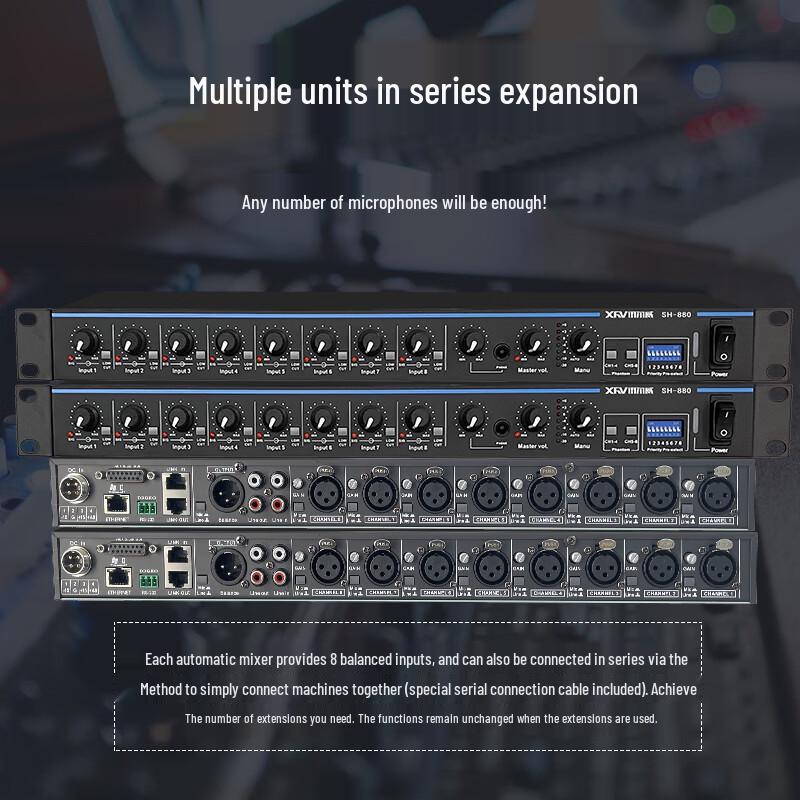Click the male XLR Output connector
Screen dimensions: 800x800
pyautogui.click(x=225, y=495)
